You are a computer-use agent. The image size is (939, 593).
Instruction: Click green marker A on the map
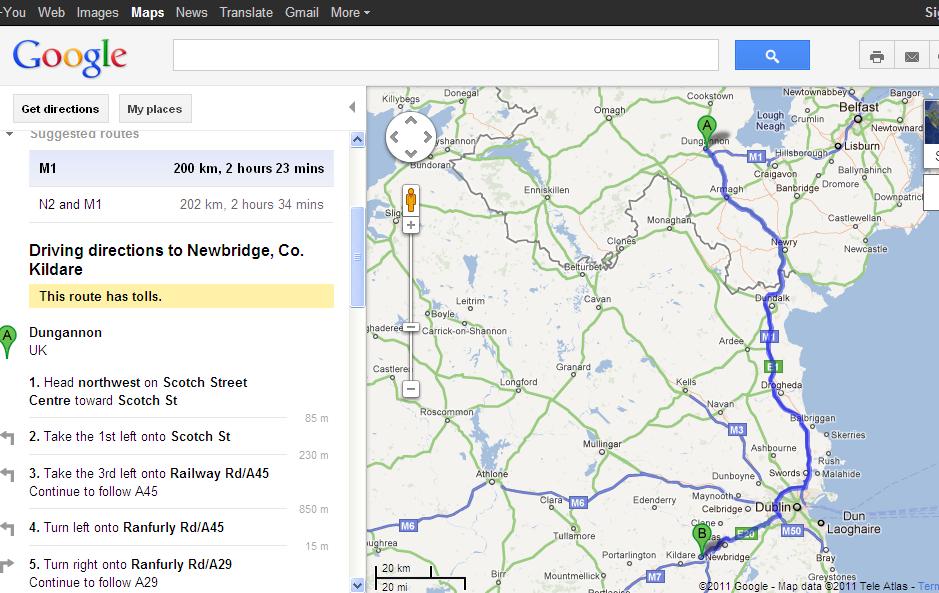click(x=707, y=132)
